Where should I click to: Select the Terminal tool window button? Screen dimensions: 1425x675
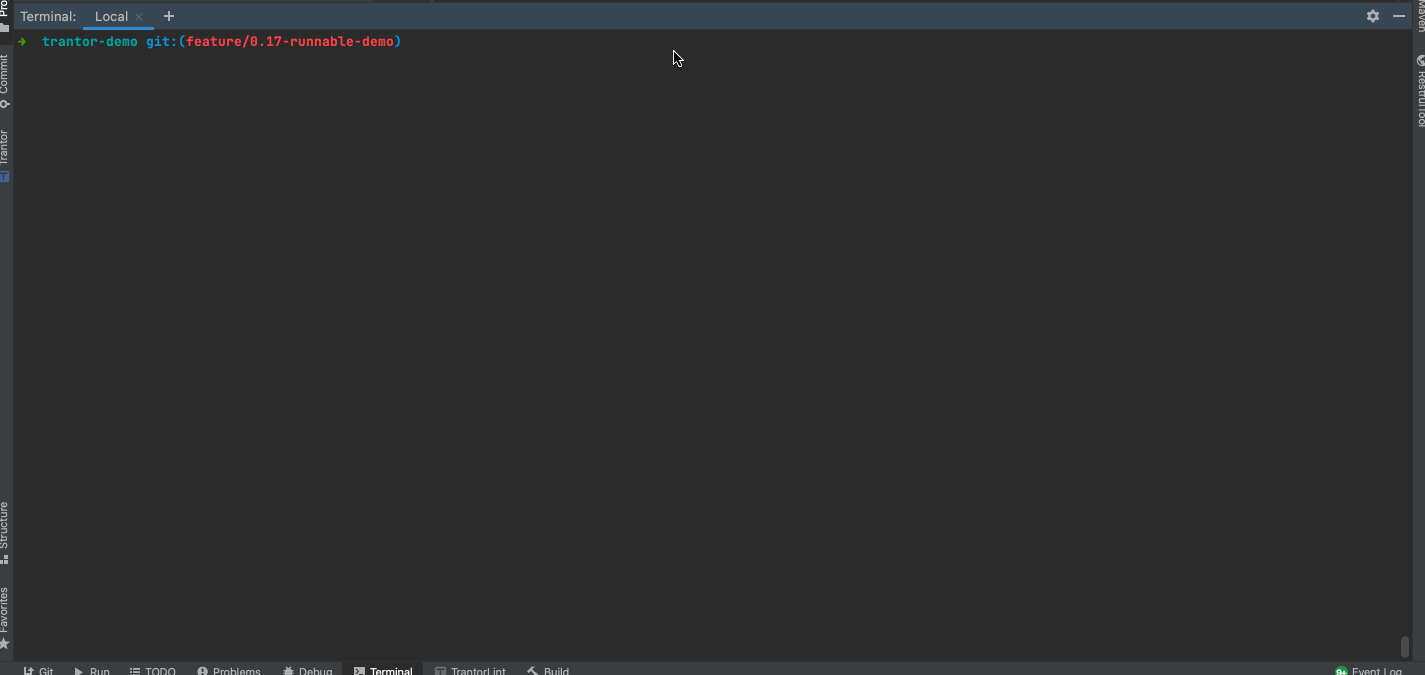coord(383,671)
